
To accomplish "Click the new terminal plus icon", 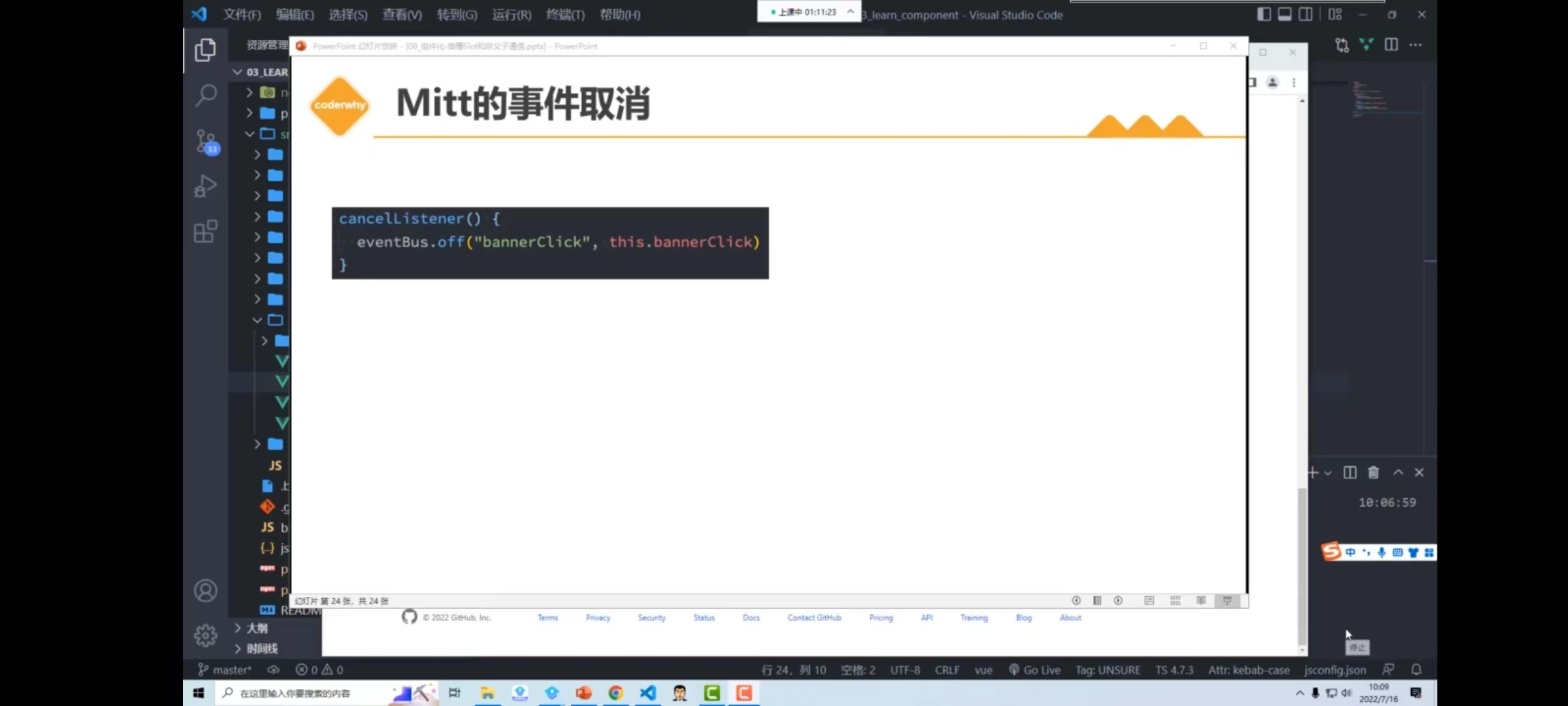I will pyautogui.click(x=1313, y=473).
